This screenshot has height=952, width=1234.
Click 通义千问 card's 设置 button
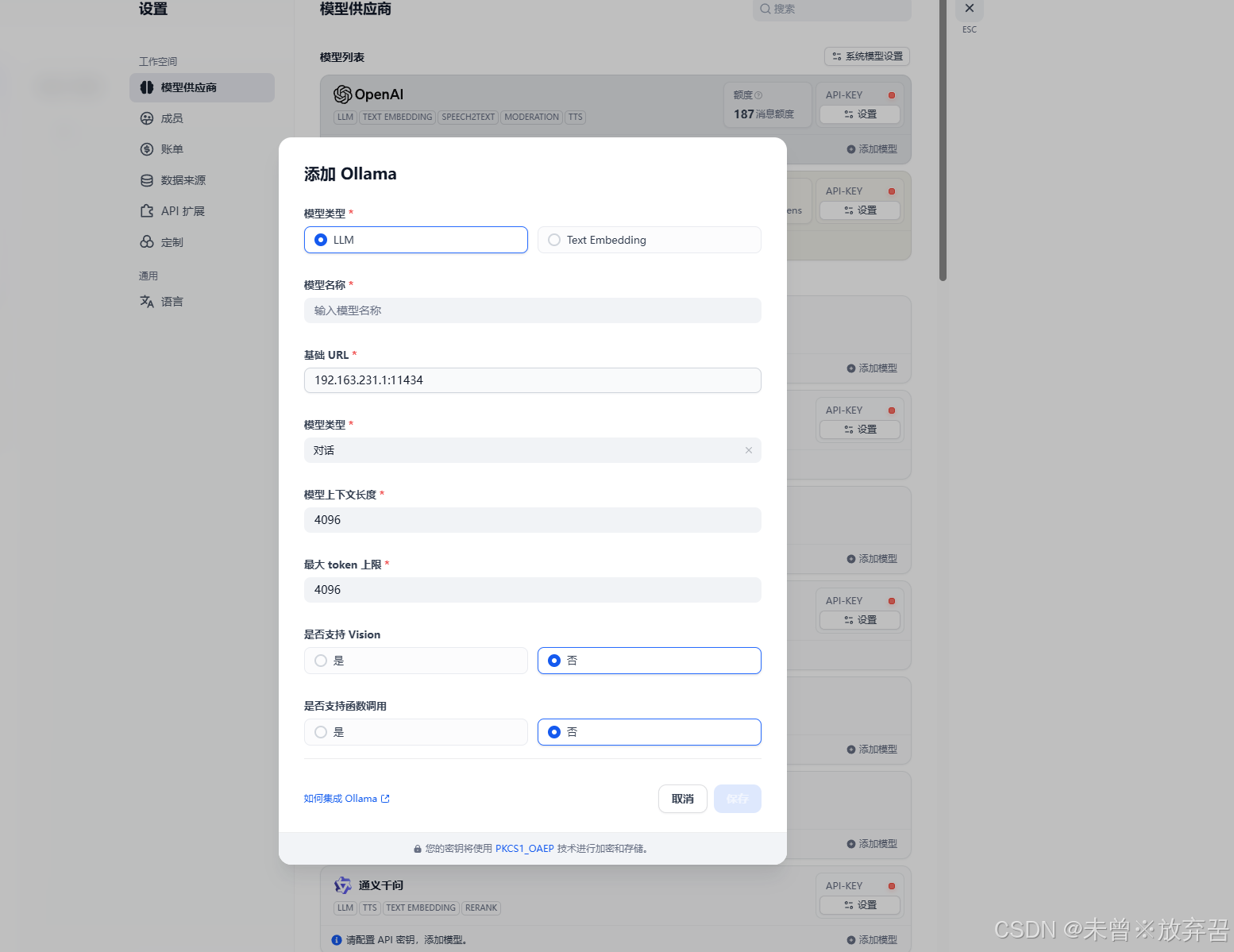coord(860,905)
